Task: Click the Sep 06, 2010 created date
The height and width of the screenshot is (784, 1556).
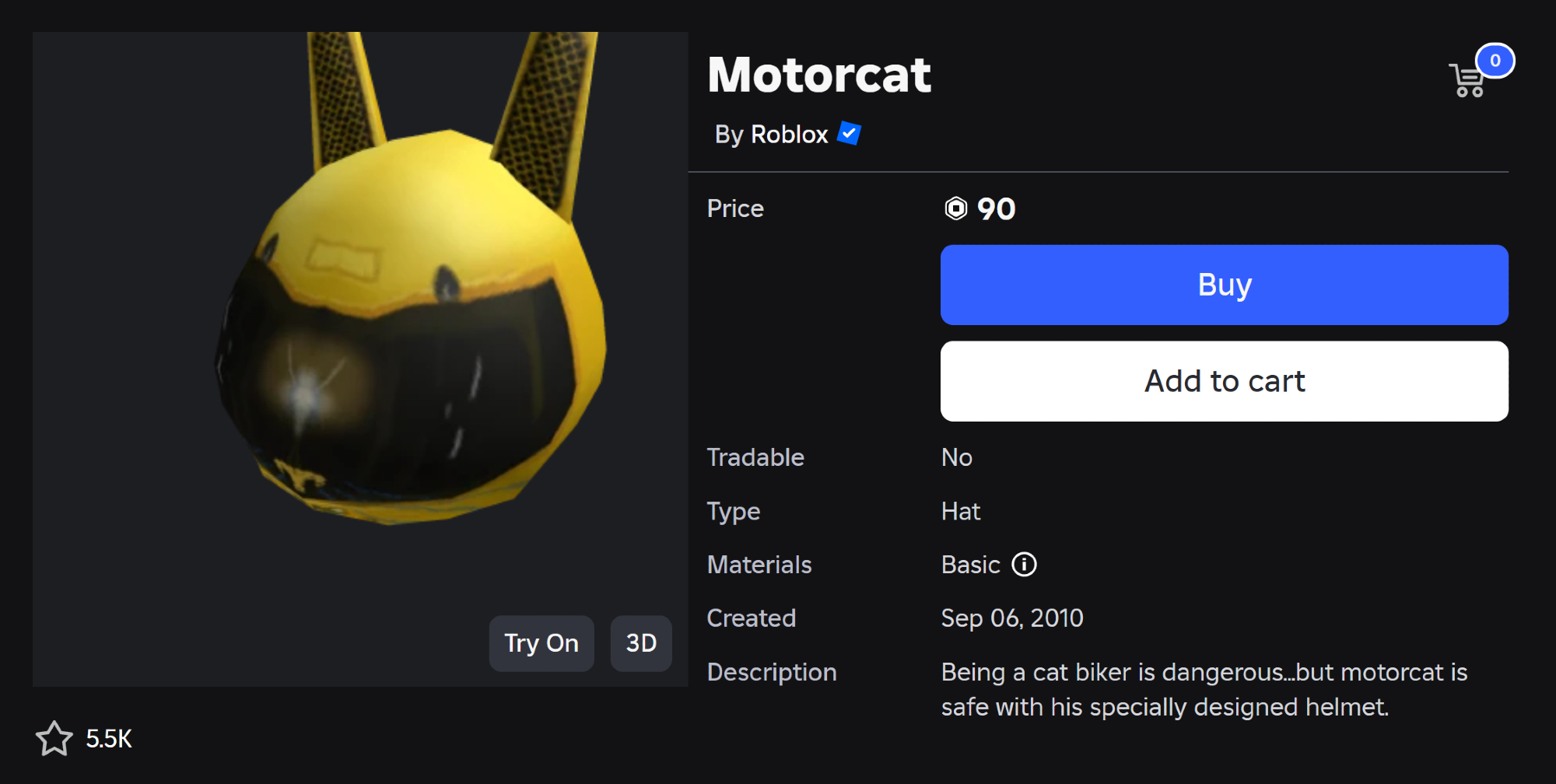Action: coord(1011,618)
